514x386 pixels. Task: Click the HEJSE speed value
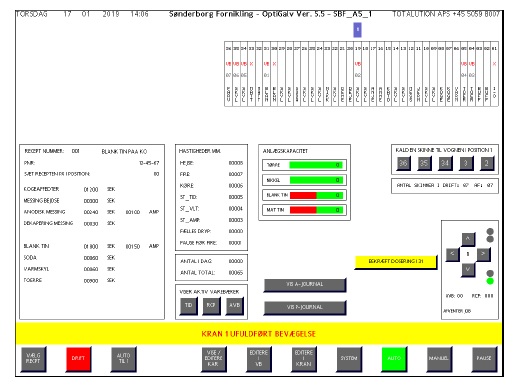pos(236,163)
